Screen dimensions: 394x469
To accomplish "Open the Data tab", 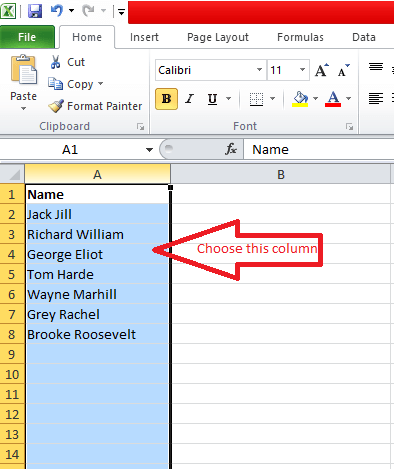I will click(364, 37).
